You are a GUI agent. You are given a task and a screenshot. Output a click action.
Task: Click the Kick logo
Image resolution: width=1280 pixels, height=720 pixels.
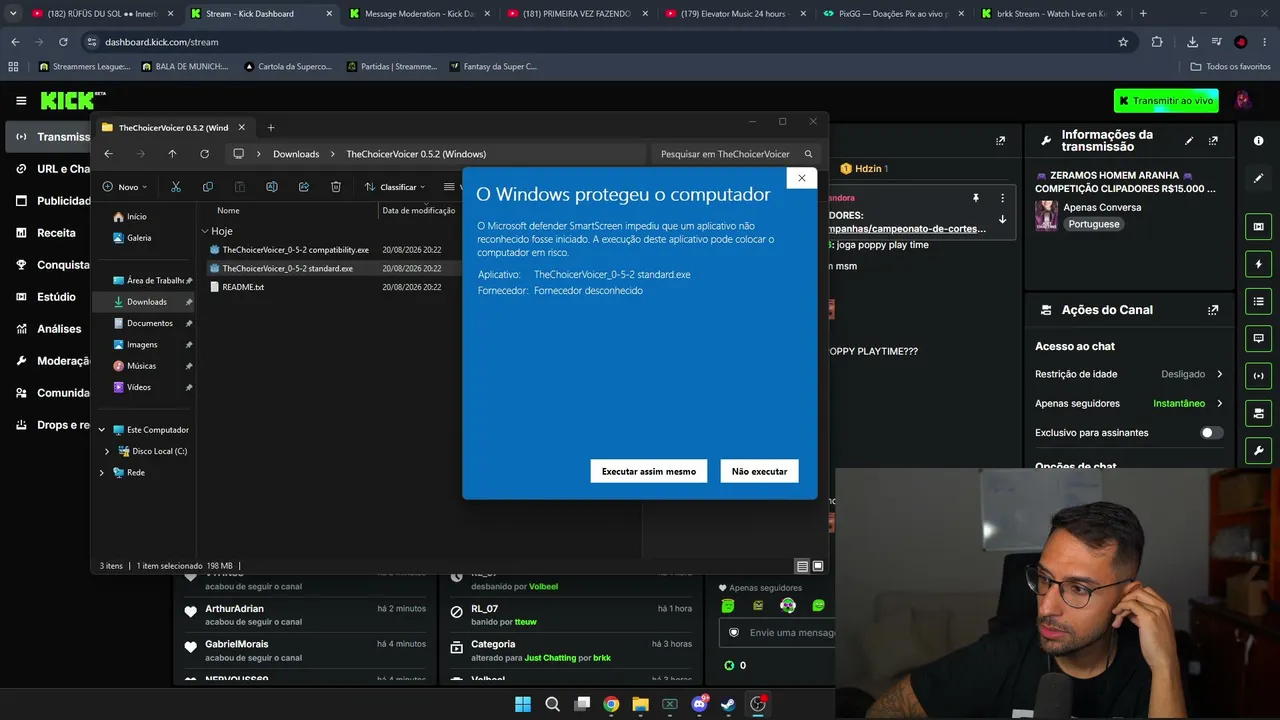pyautogui.click(x=73, y=100)
